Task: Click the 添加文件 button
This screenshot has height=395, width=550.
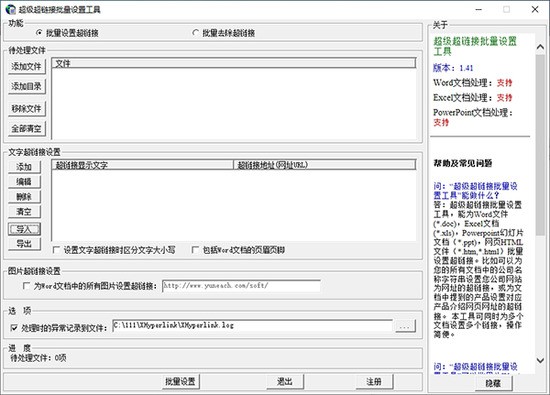Action: pos(27,66)
